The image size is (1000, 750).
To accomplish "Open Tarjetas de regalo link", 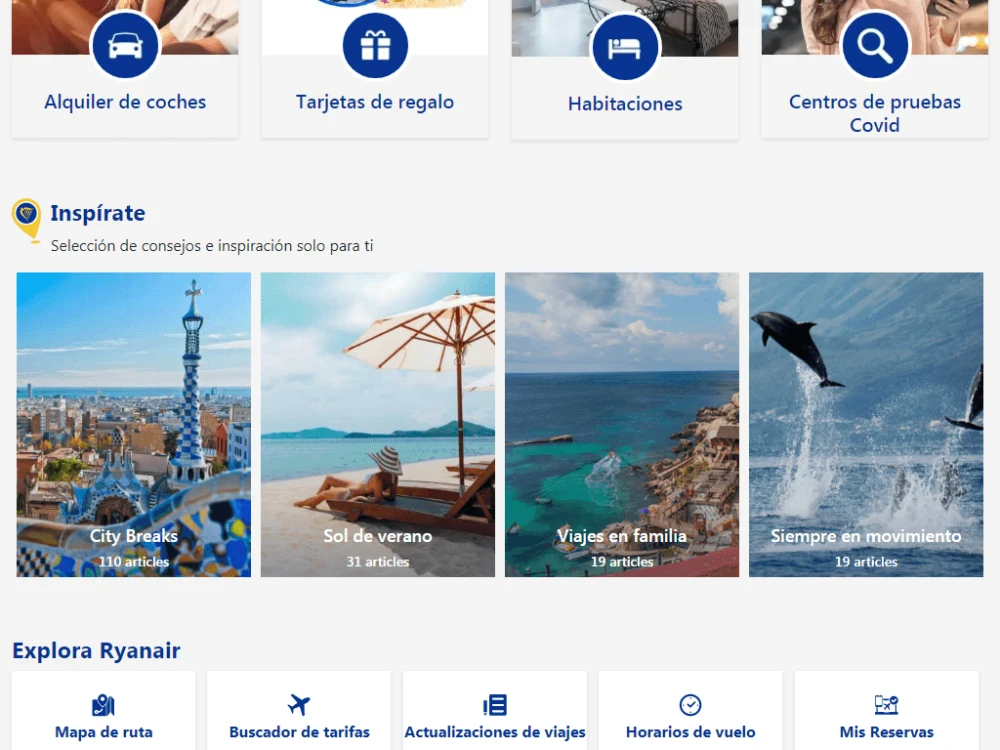I will [x=375, y=102].
